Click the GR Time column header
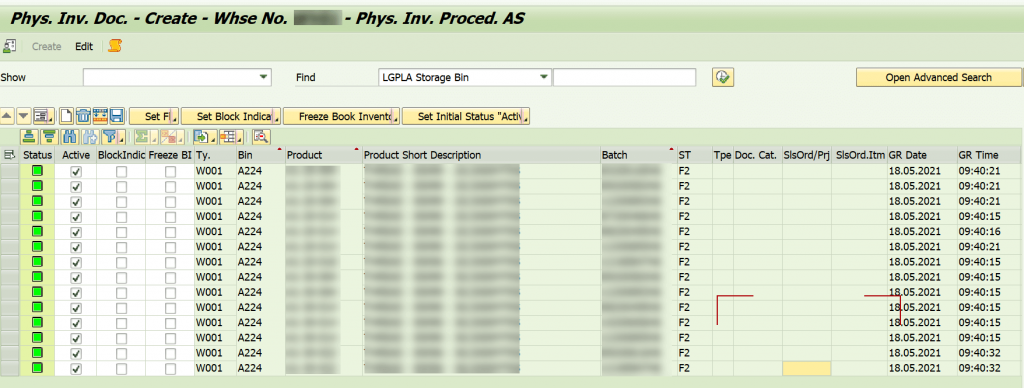Viewport: 1024px width, 388px height. [989, 155]
